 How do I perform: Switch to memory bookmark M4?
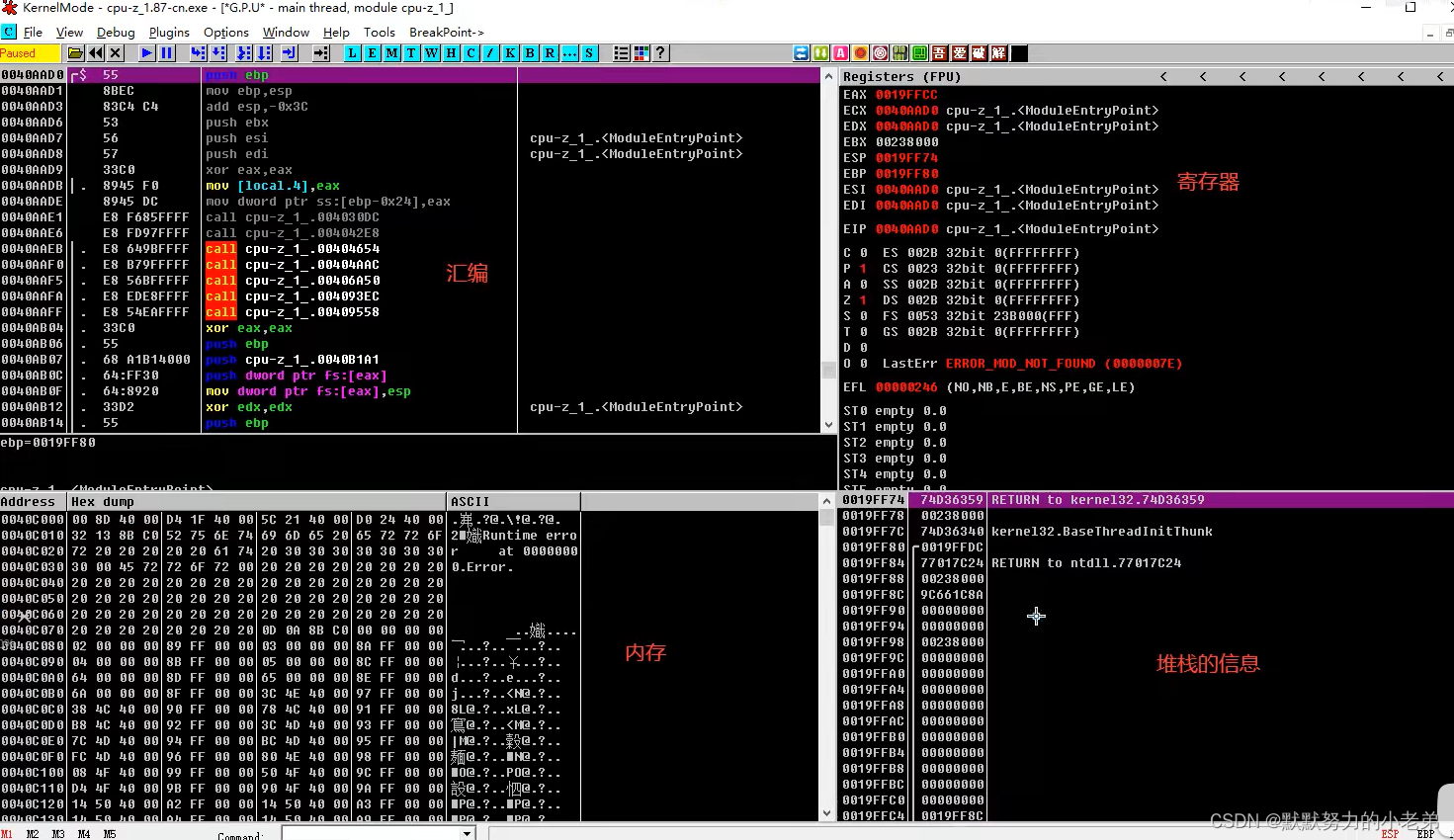pyautogui.click(x=84, y=834)
